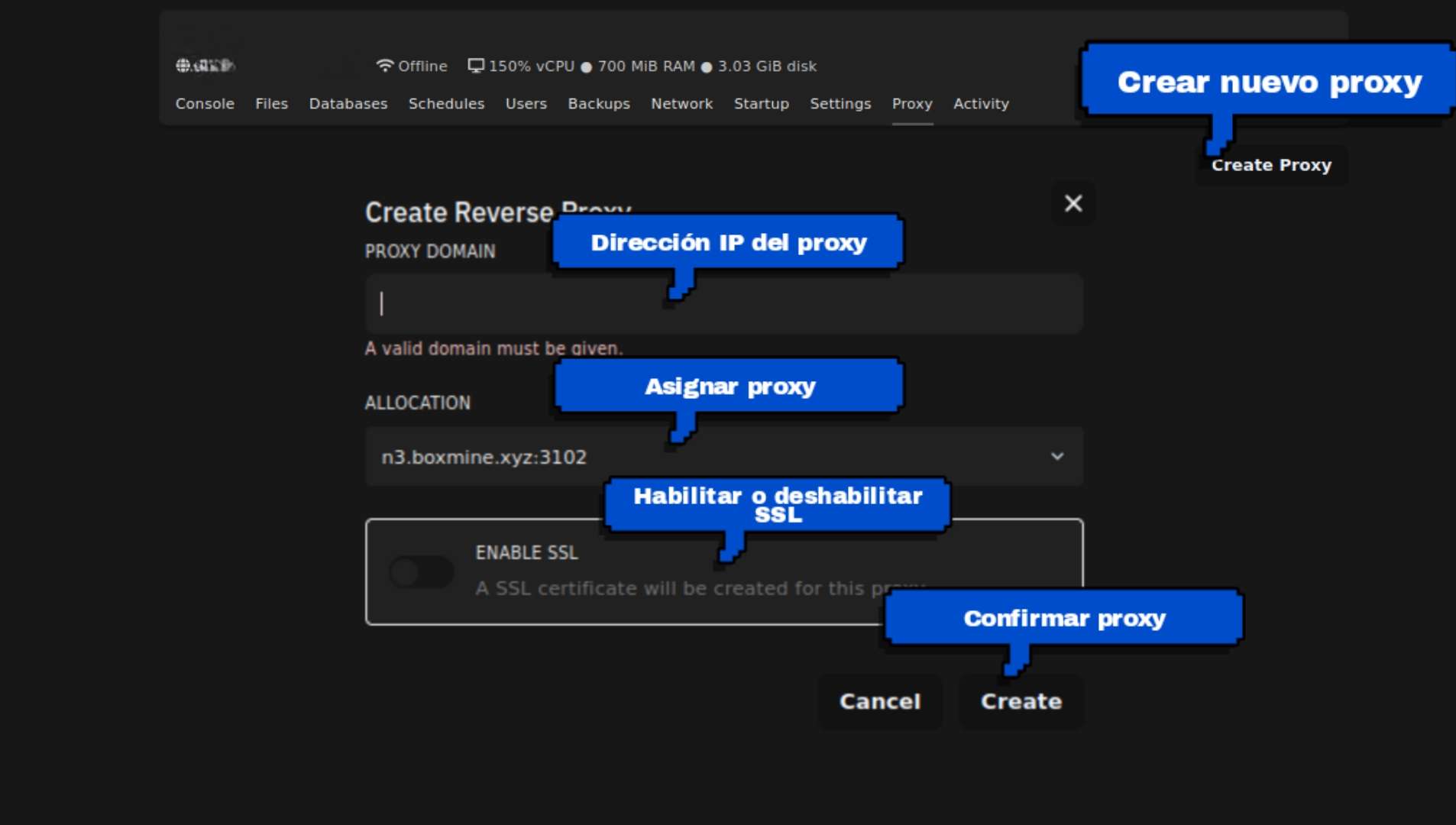Click the vCPU usage monitor icon
This screenshot has height=825, width=1456.
point(477,66)
